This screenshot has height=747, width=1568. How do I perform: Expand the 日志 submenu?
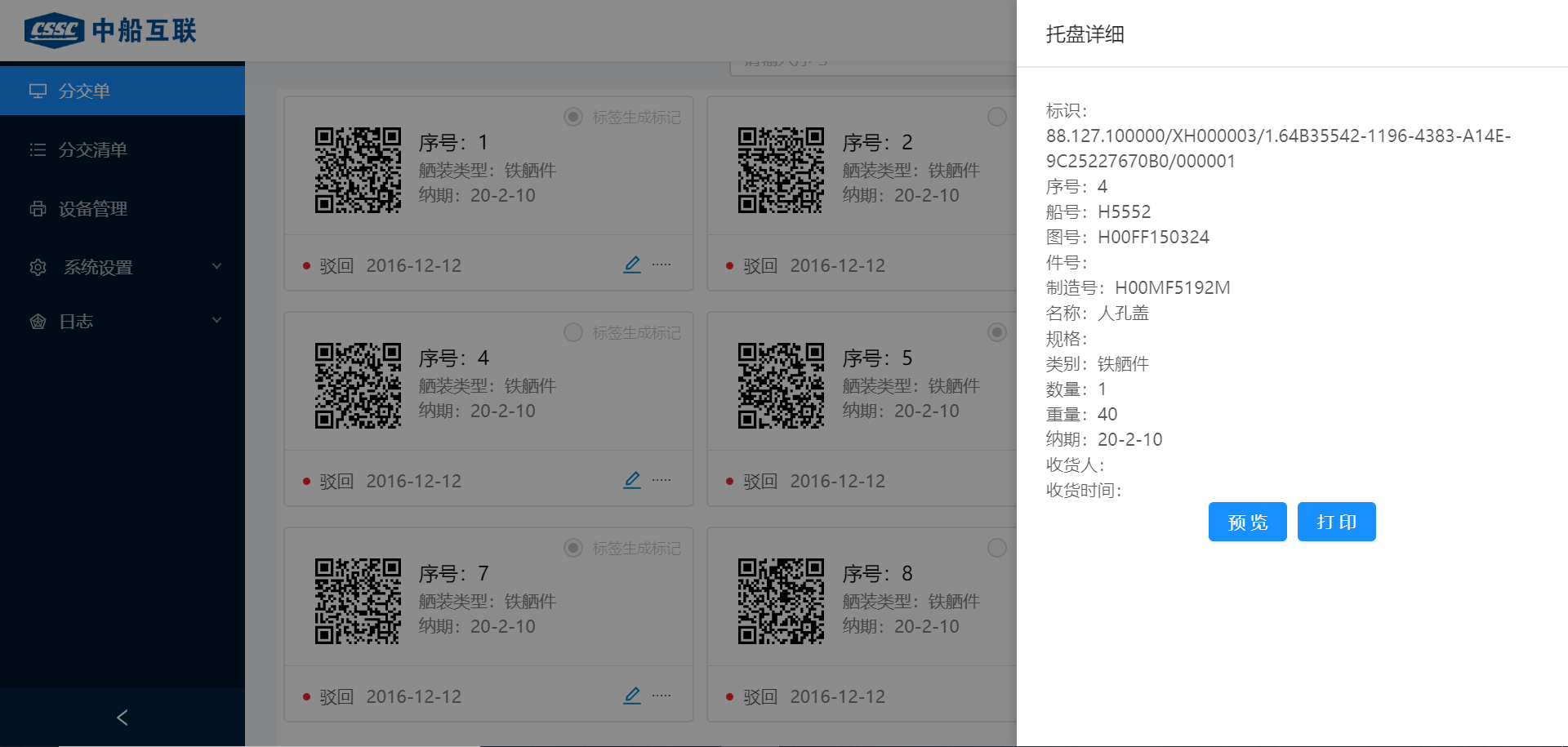pyautogui.click(x=122, y=321)
